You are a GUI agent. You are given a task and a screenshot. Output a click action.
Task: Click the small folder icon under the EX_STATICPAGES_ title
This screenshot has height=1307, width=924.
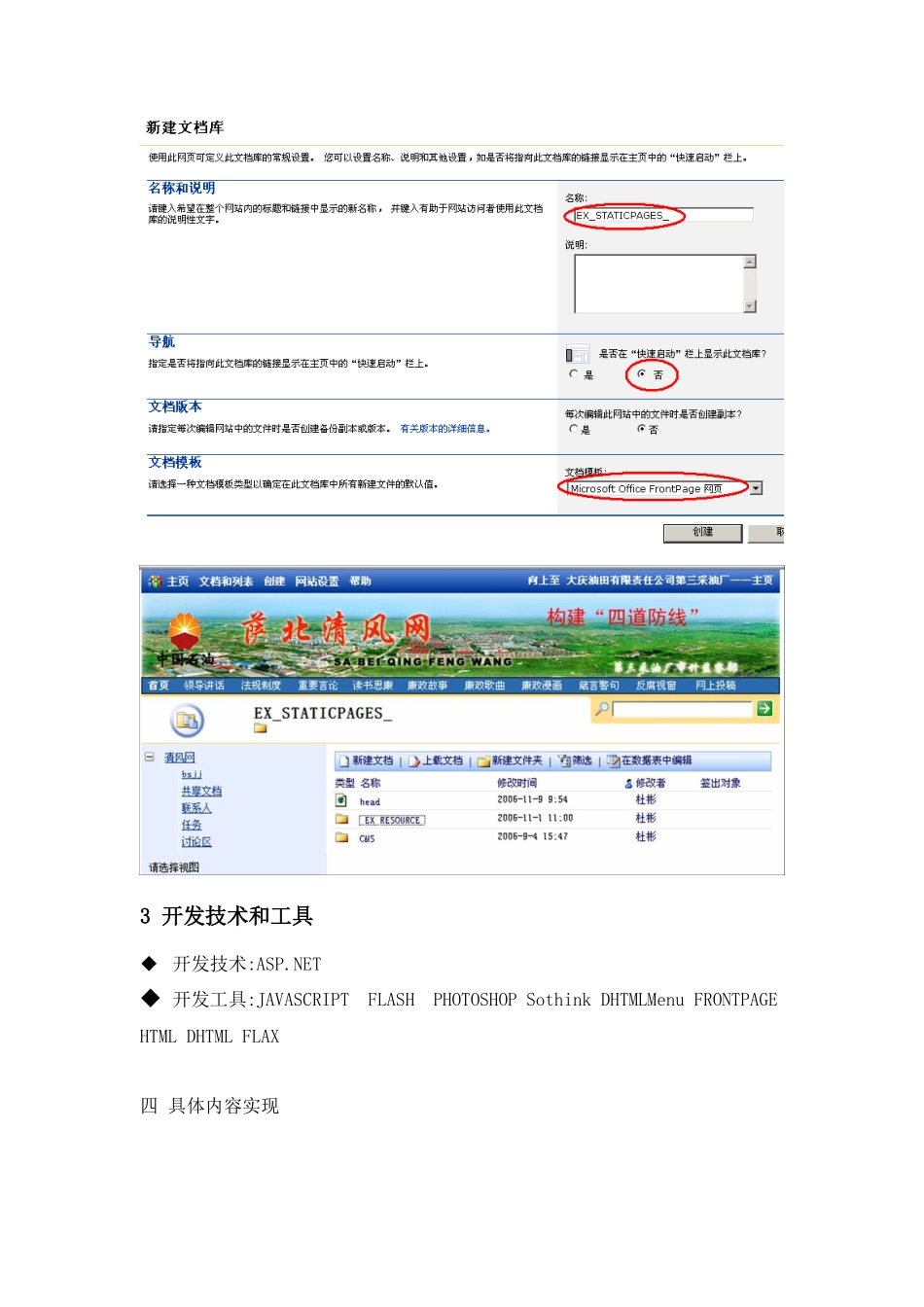point(260,728)
